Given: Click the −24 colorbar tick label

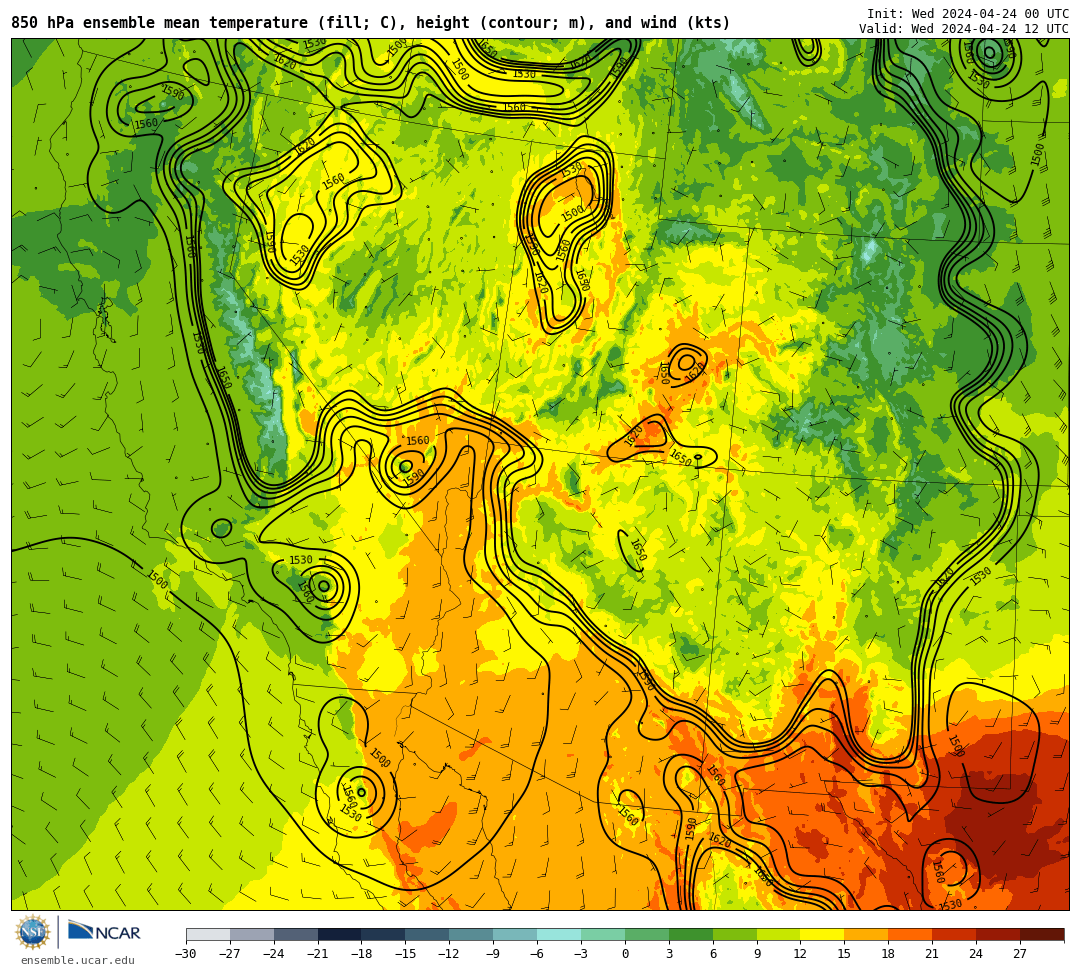Looking at the screenshot, I should [274, 954].
